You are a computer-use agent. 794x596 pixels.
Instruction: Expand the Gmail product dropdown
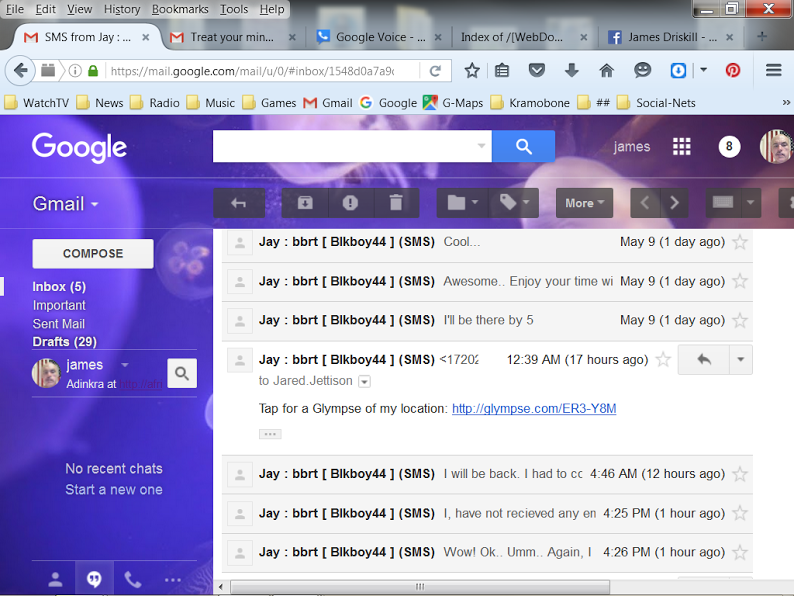point(65,204)
